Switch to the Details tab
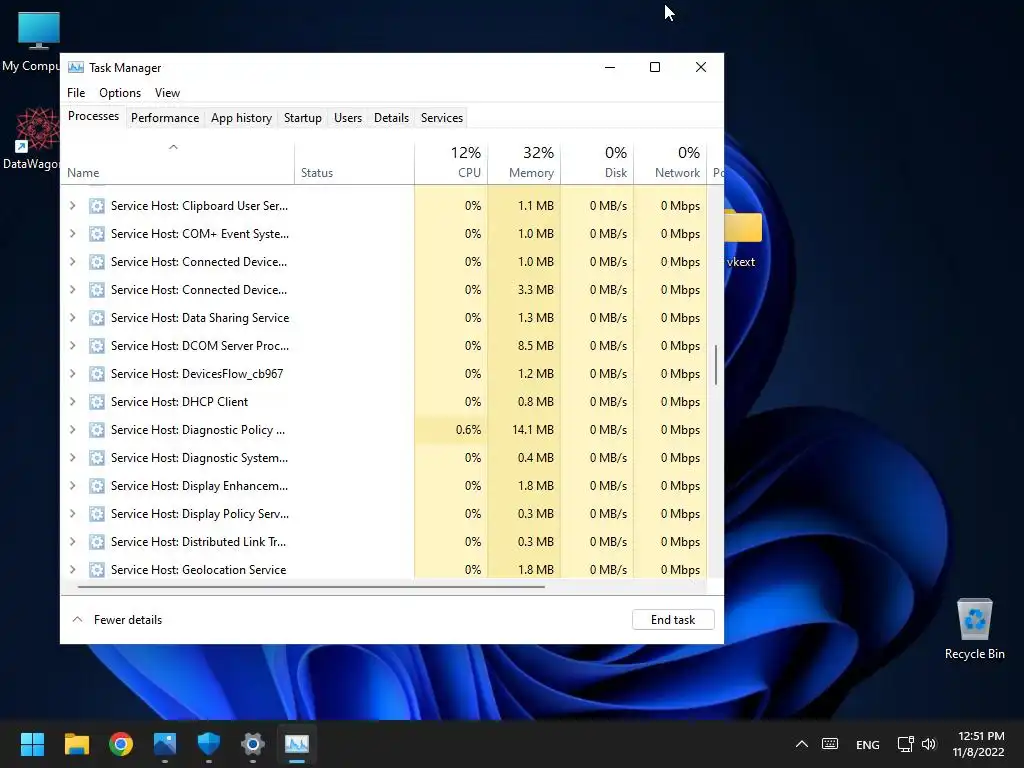 pos(391,118)
